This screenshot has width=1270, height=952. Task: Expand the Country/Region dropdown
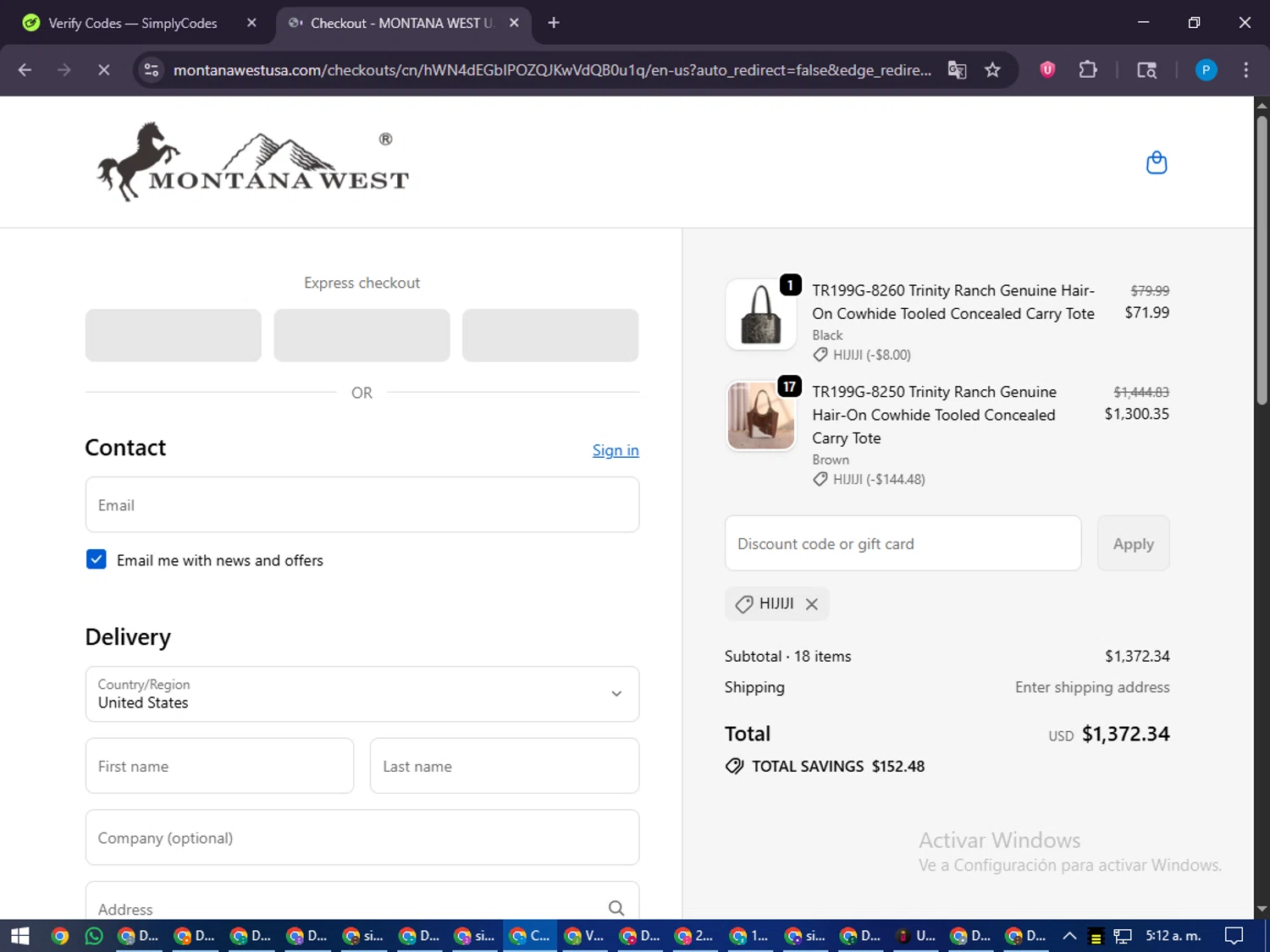pos(362,694)
